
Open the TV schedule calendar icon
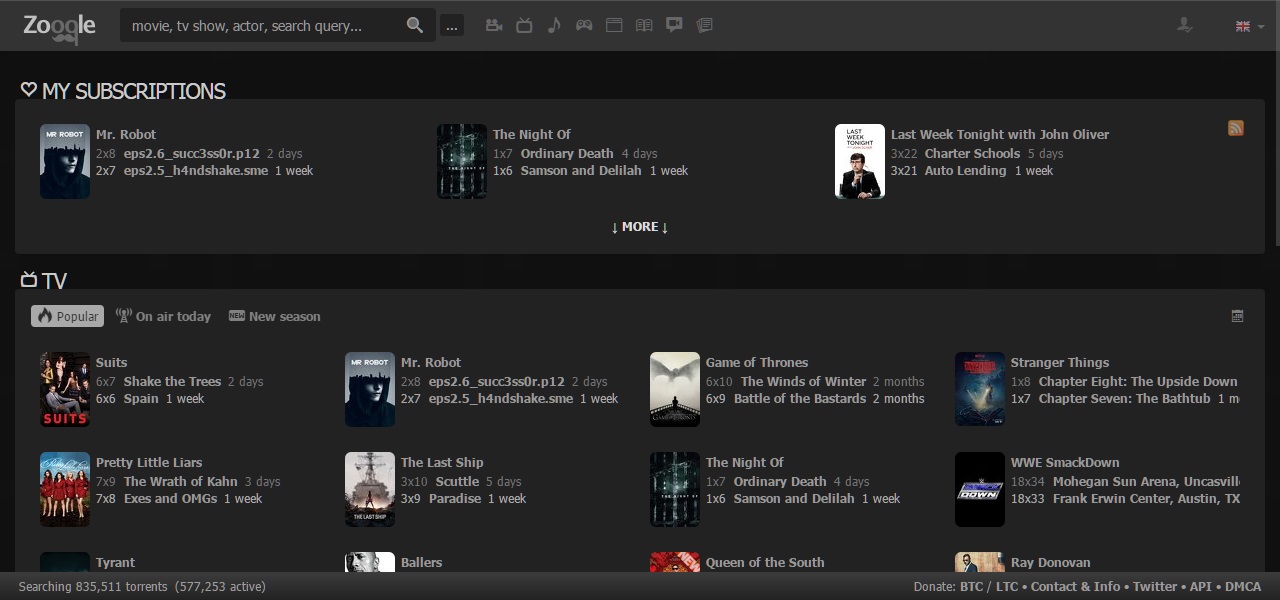pyautogui.click(x=1237, y=315)
